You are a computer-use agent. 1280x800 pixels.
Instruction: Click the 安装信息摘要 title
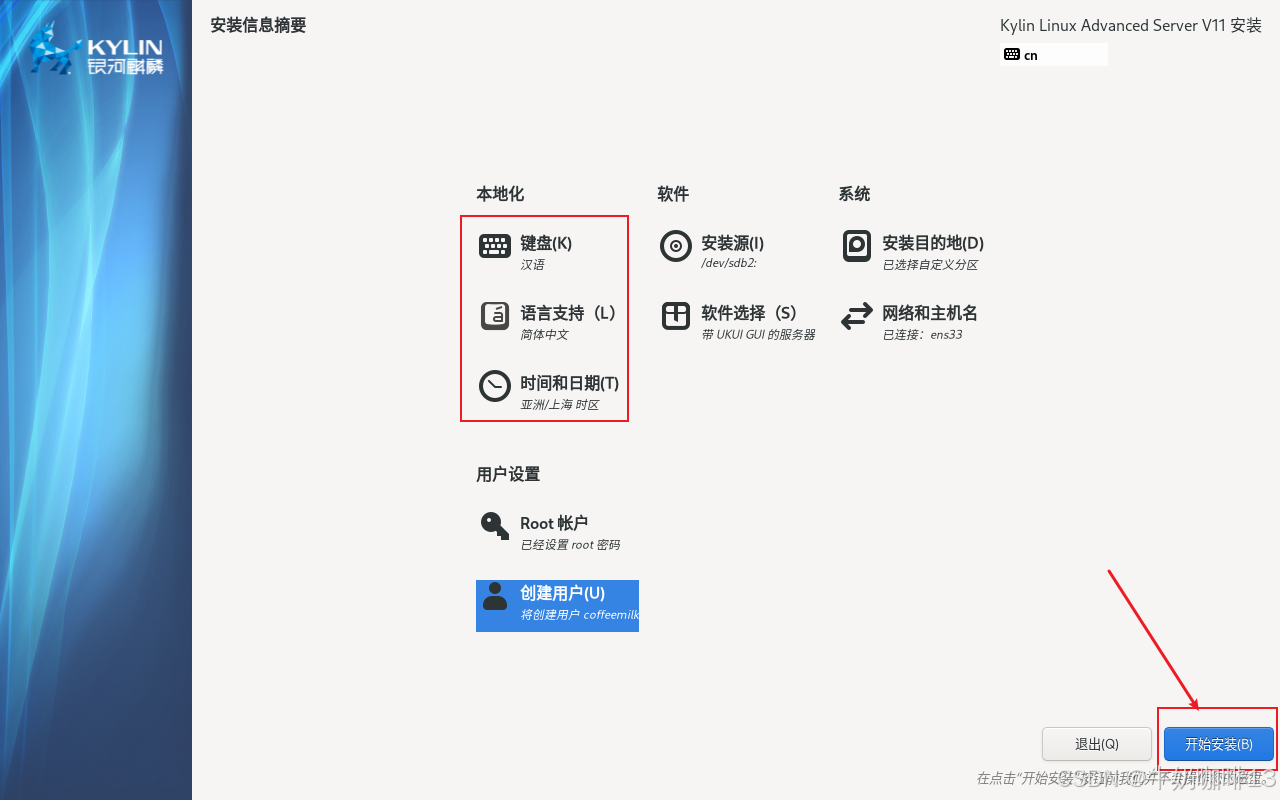point(258,25)
